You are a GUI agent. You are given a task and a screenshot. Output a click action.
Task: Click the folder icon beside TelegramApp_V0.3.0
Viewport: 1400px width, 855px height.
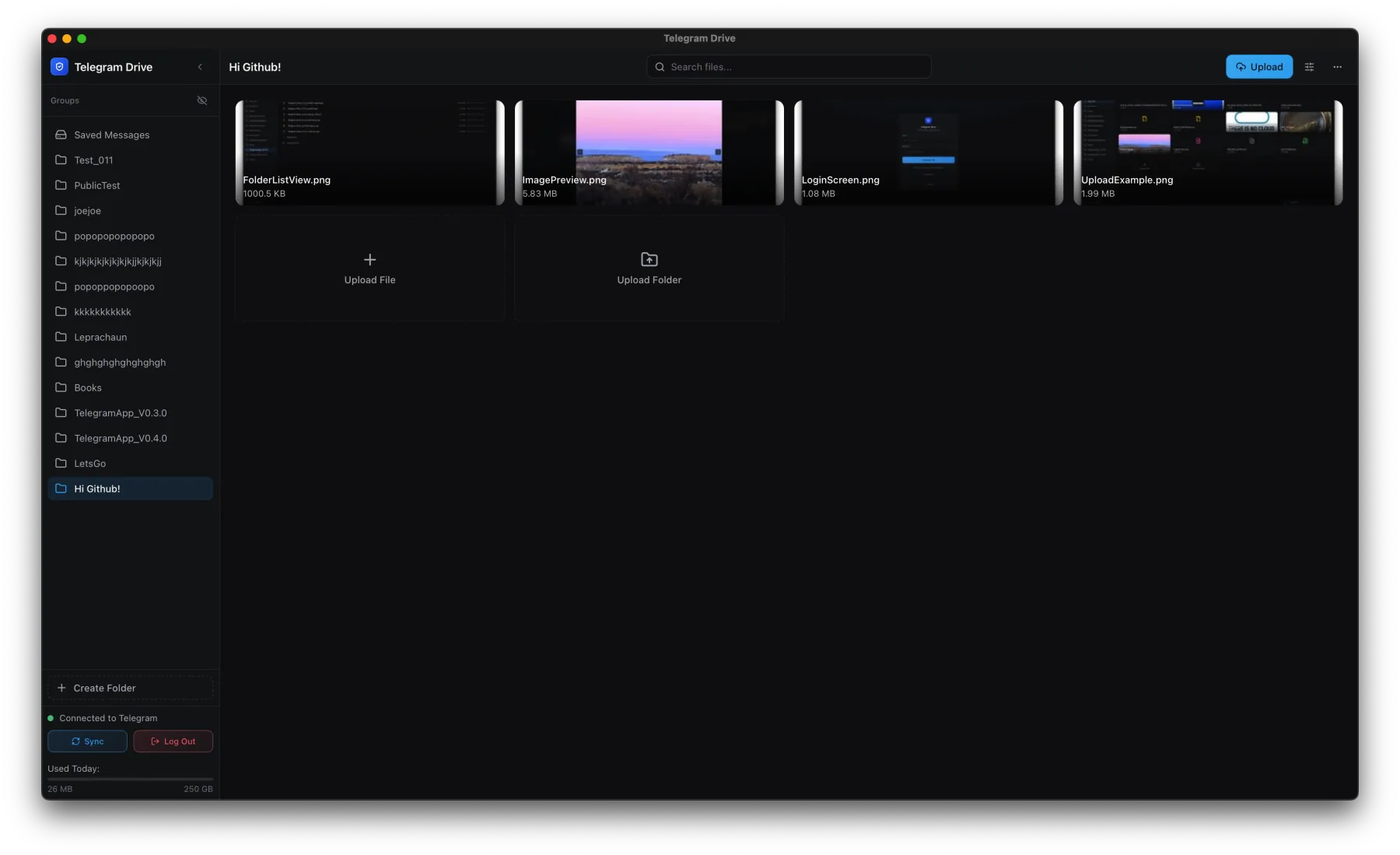pos(61,412)
